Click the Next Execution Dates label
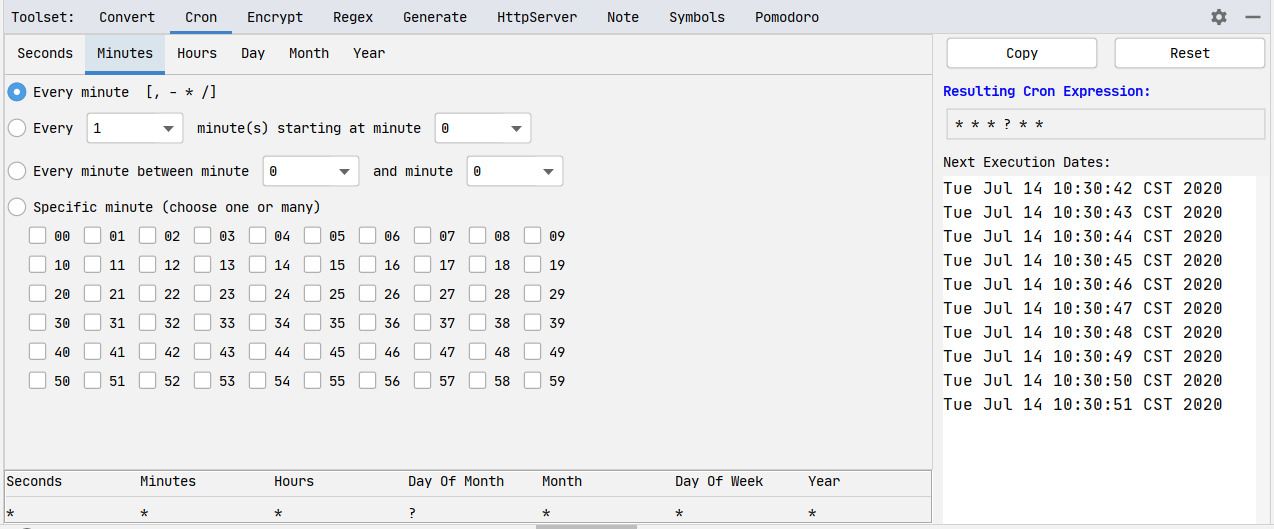Viewport: 1274px width, 529px height. (1027, 162)
